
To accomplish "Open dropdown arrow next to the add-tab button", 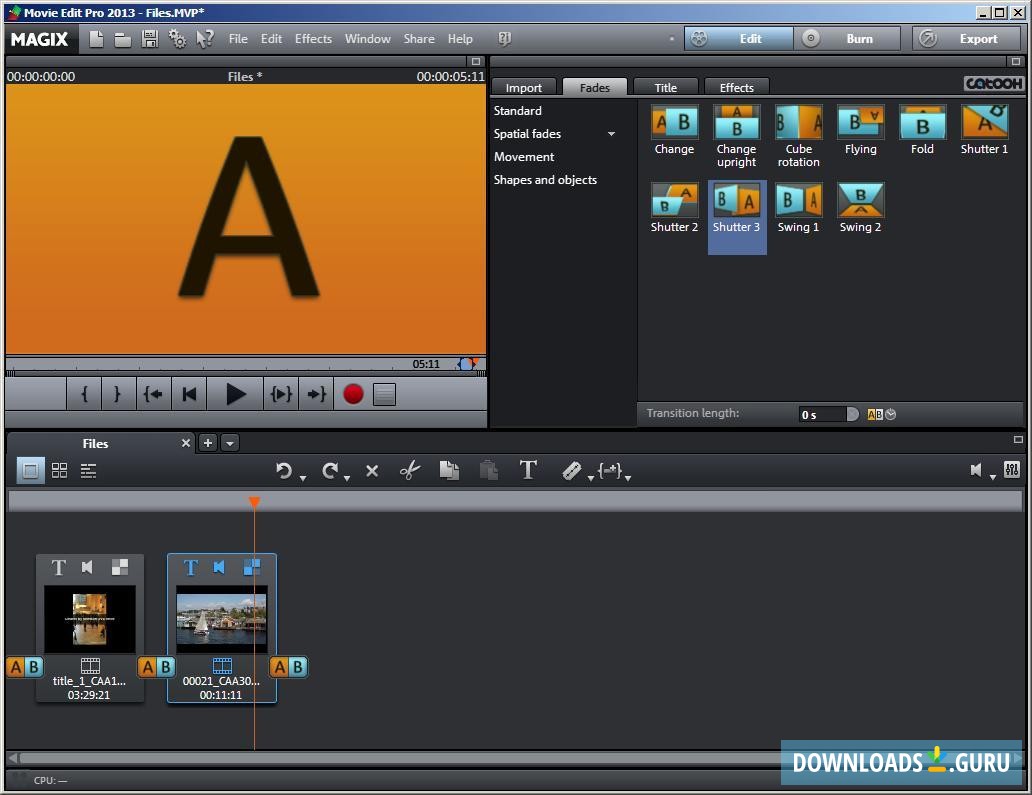I will pos(230,443).
